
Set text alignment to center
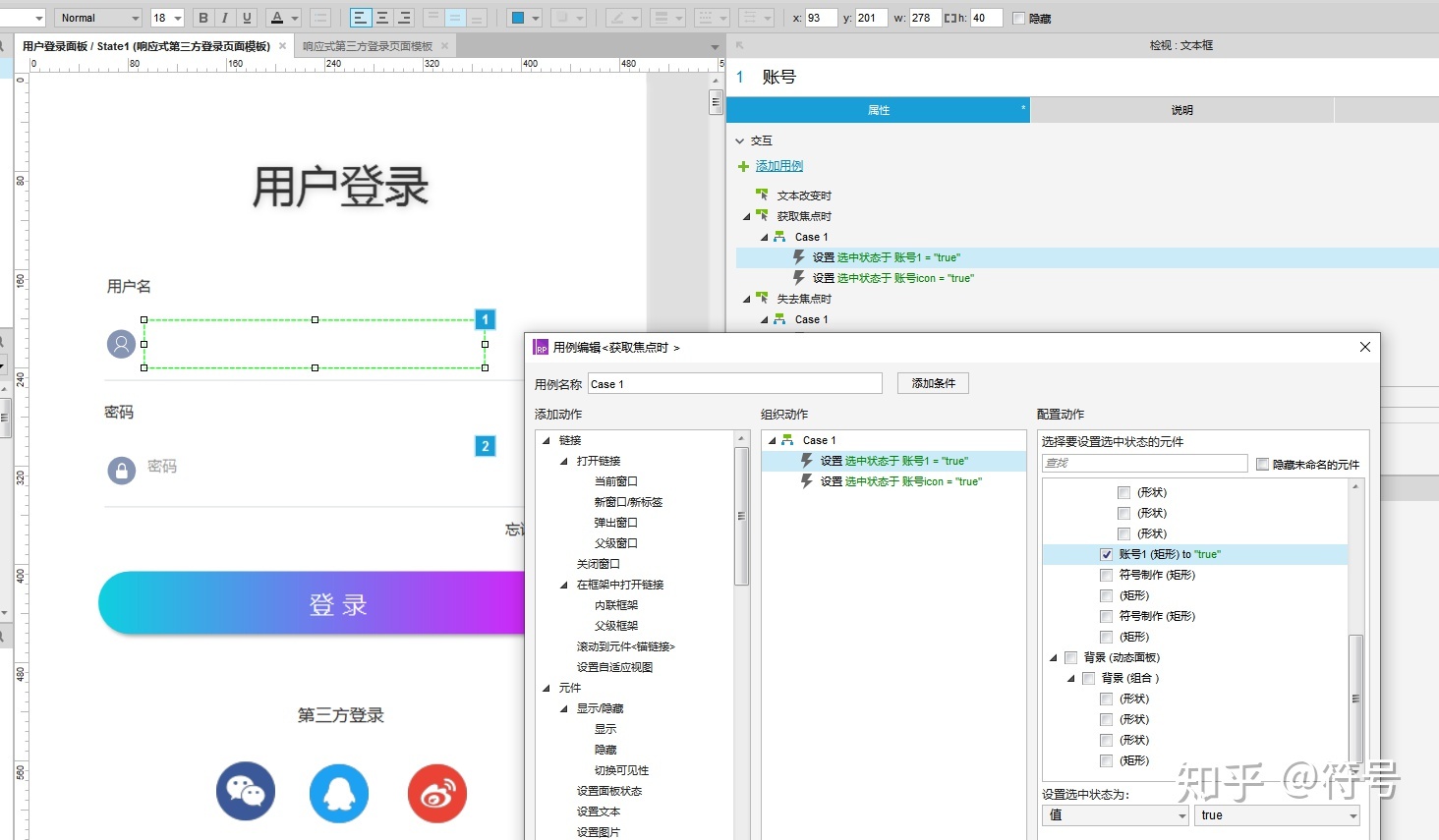coord(381,18)
